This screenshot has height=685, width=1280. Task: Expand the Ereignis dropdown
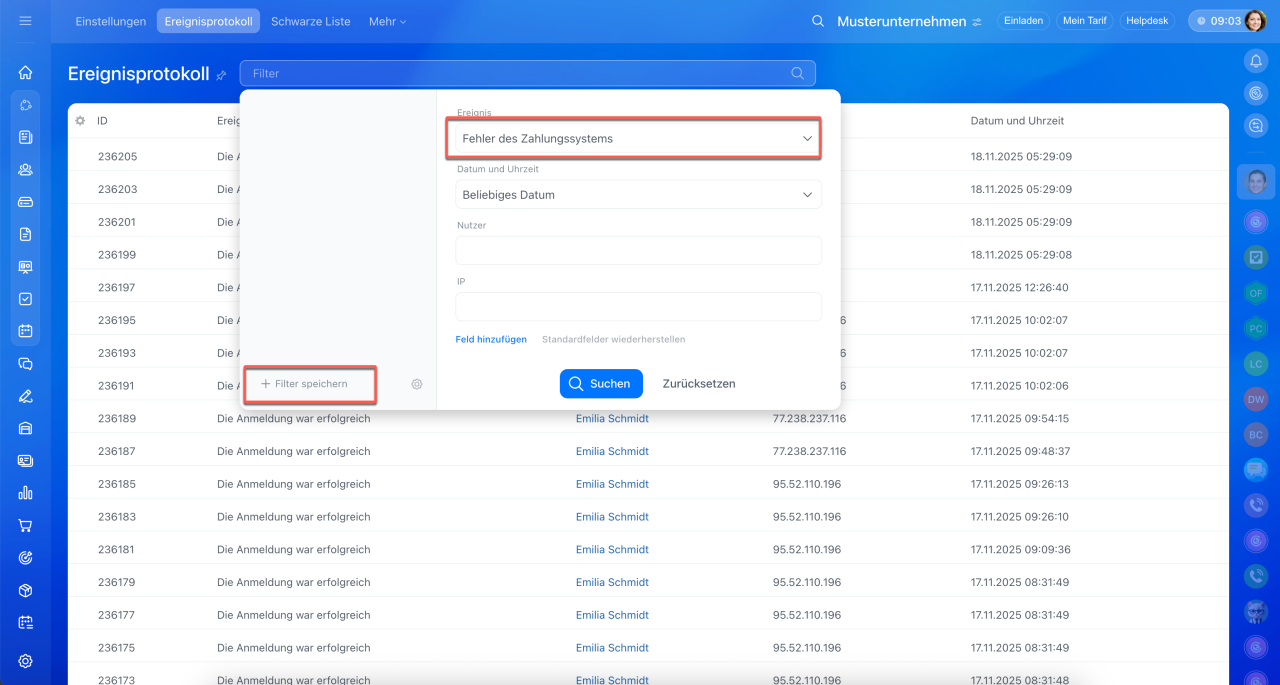637,139
